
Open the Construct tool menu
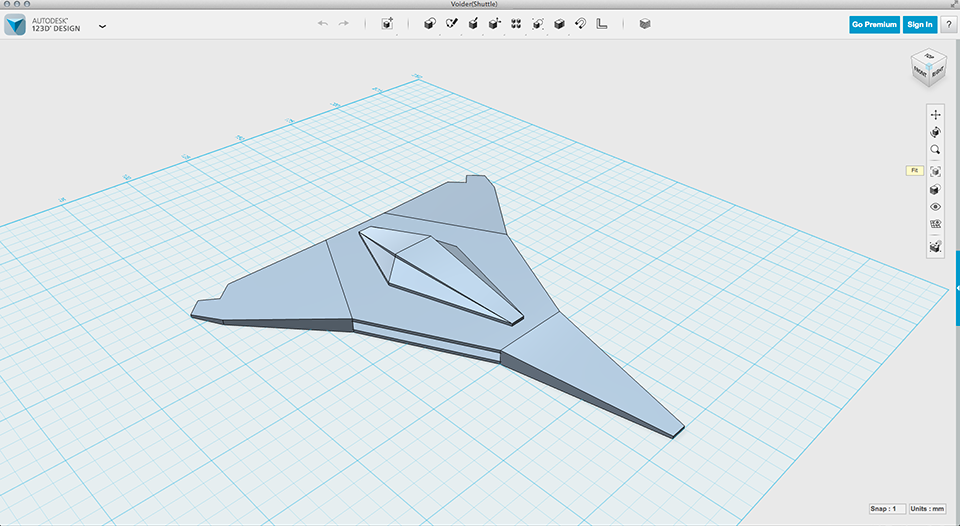[x=473, y=24]
